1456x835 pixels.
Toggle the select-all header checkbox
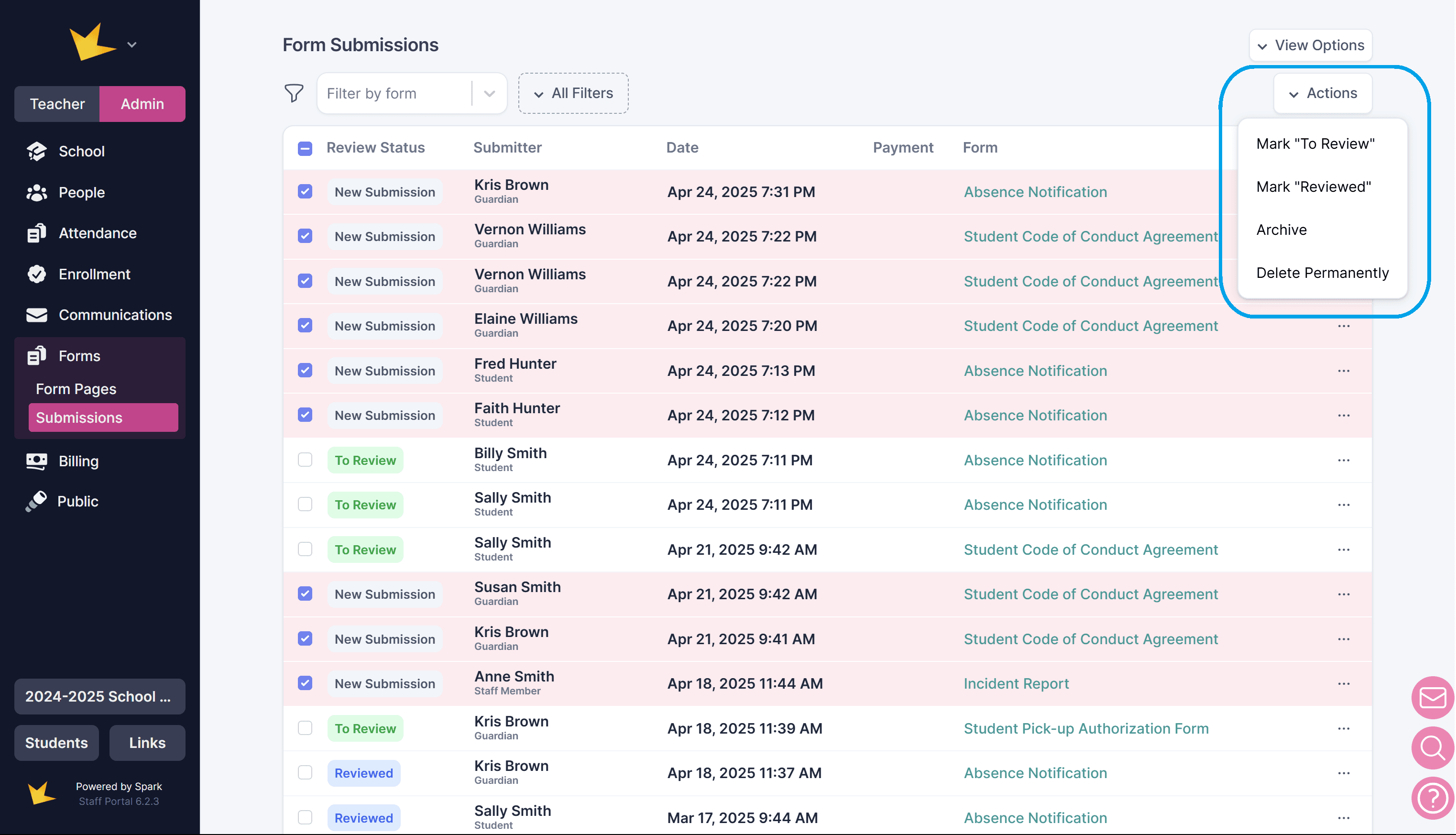(305, 148)
